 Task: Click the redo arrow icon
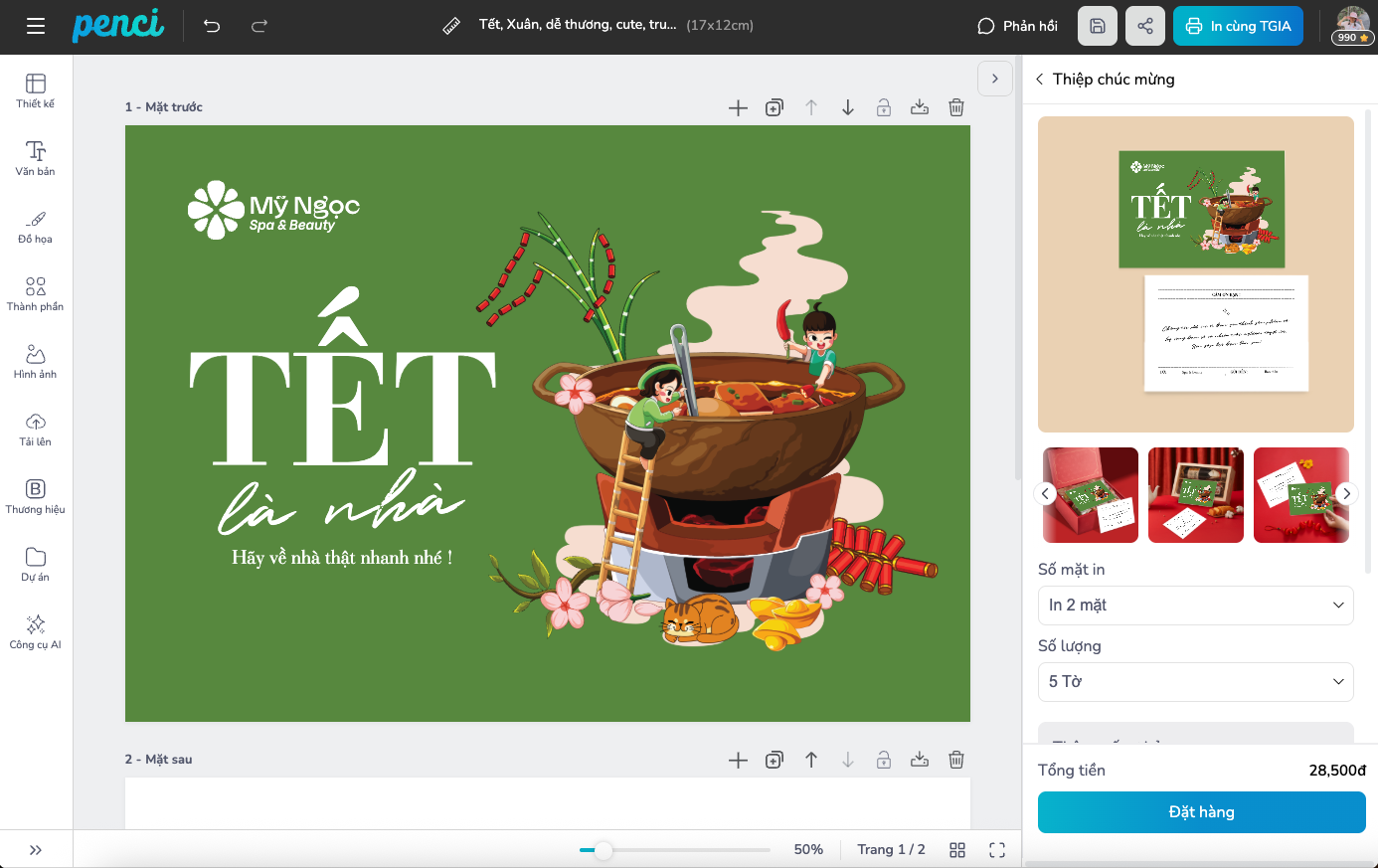coord(259,26)
